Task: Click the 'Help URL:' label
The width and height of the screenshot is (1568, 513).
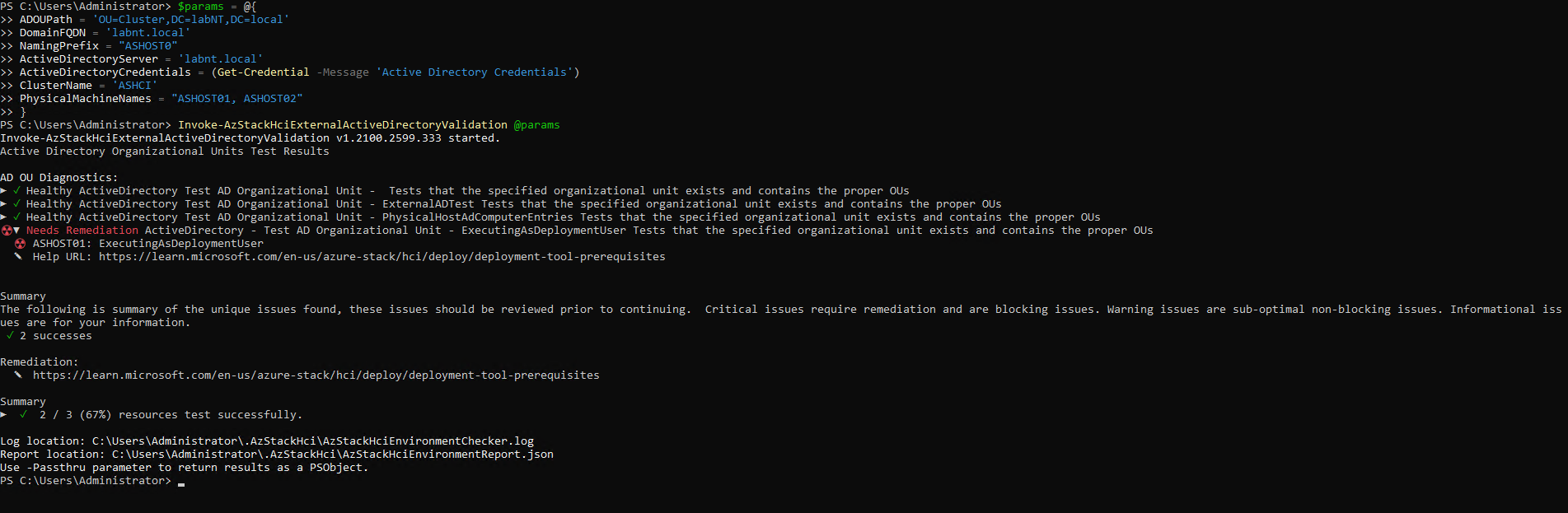Action: (63, 256)
